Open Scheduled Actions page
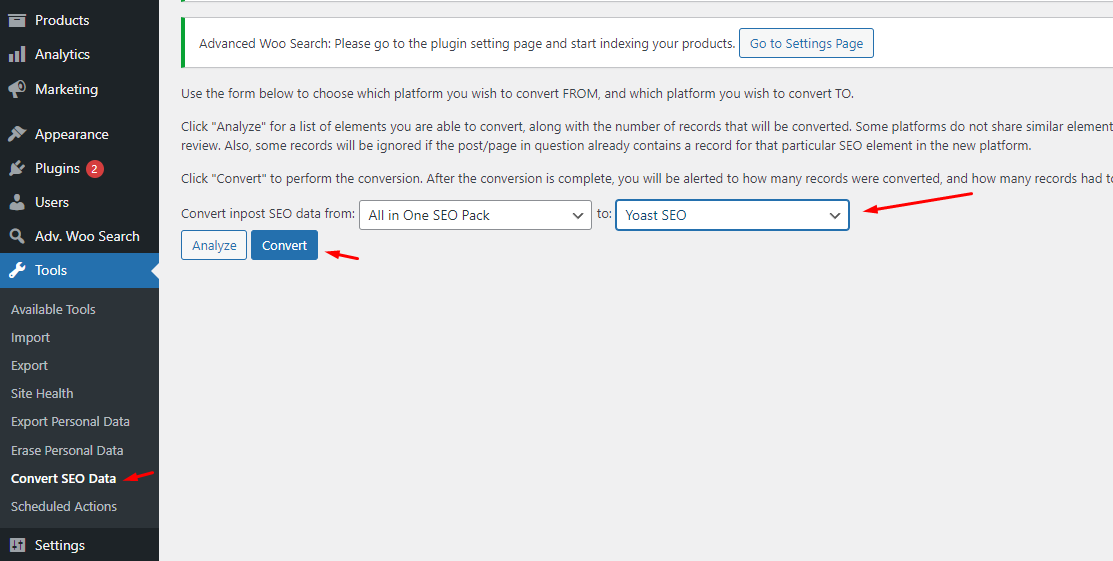 (x=64, y=506)
